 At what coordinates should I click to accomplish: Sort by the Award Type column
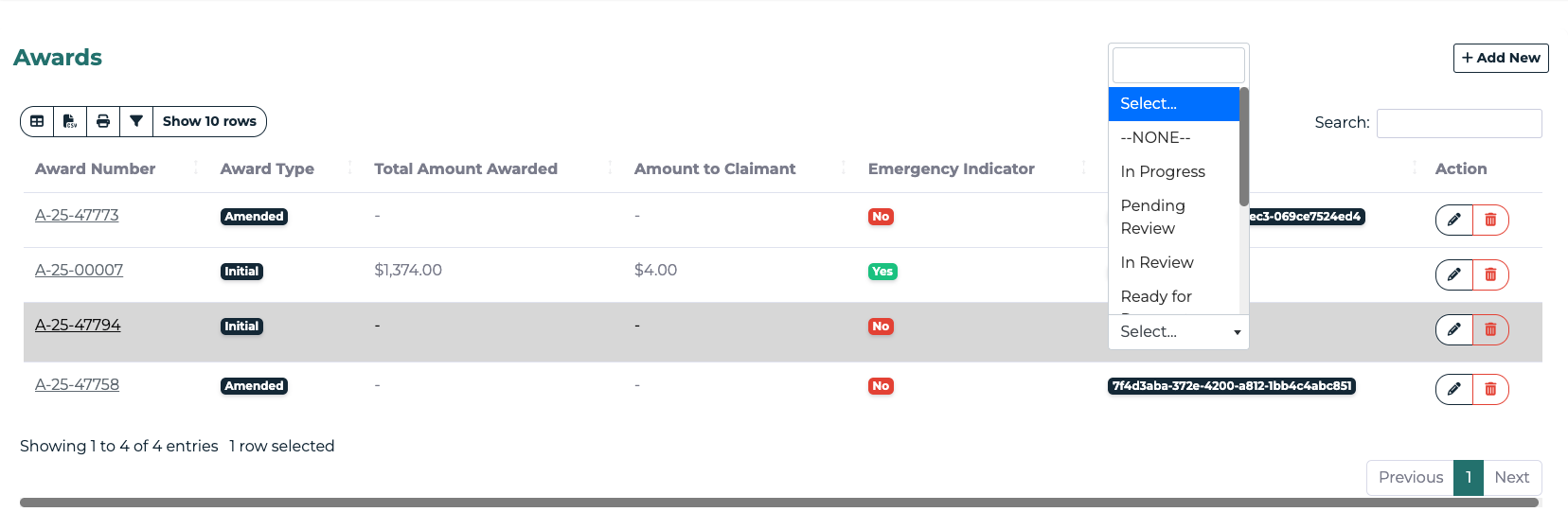(267, 168)
